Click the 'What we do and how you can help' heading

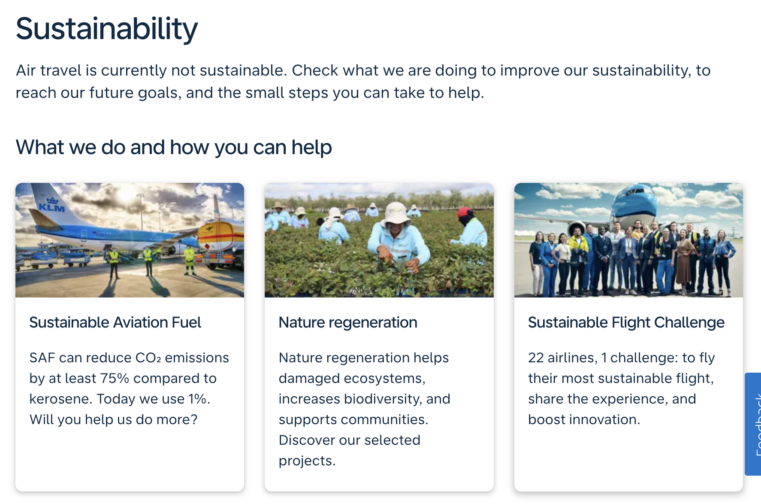click(174, 147)
